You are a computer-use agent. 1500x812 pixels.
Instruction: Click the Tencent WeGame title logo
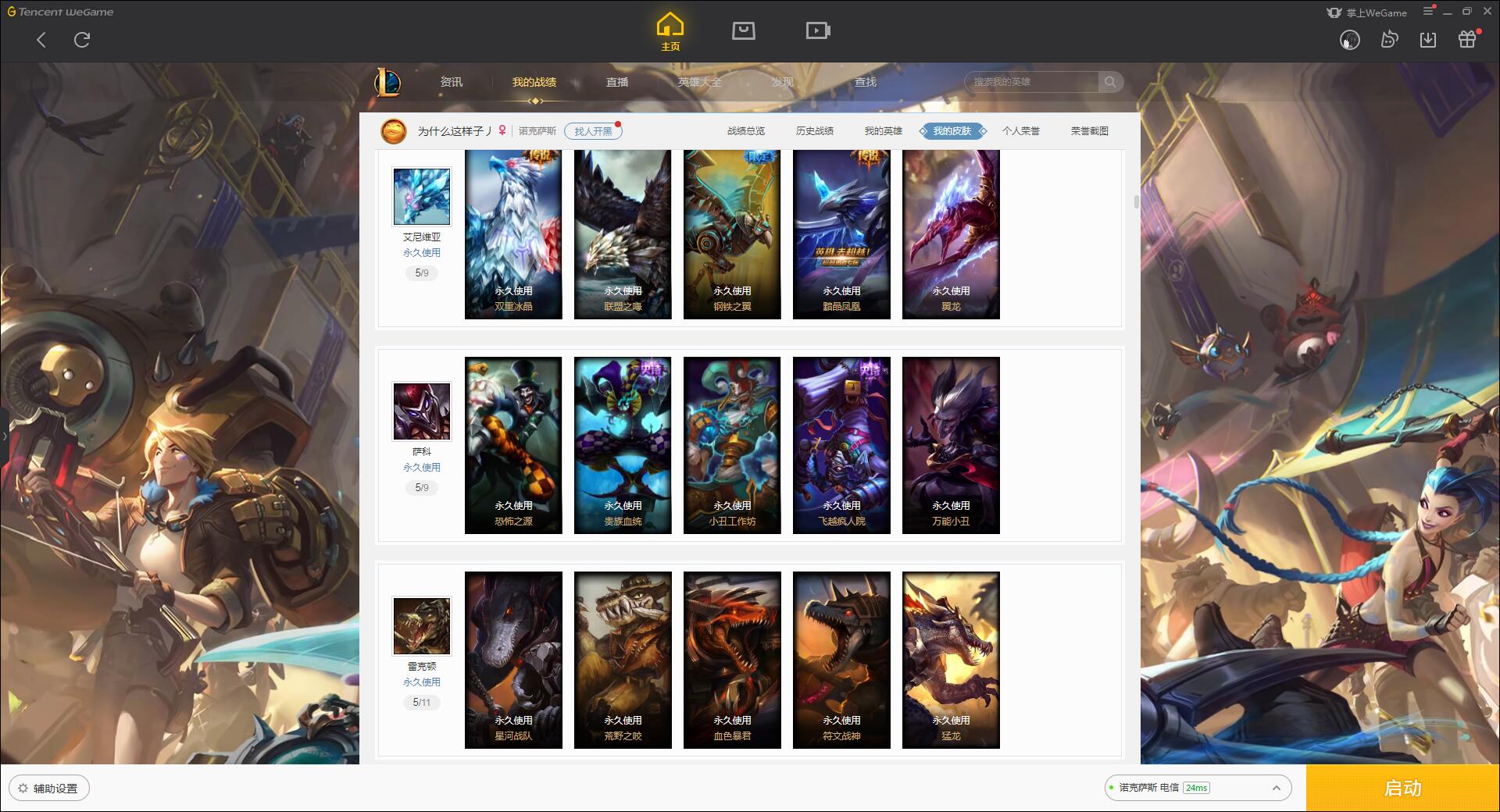tap(61, 12)
